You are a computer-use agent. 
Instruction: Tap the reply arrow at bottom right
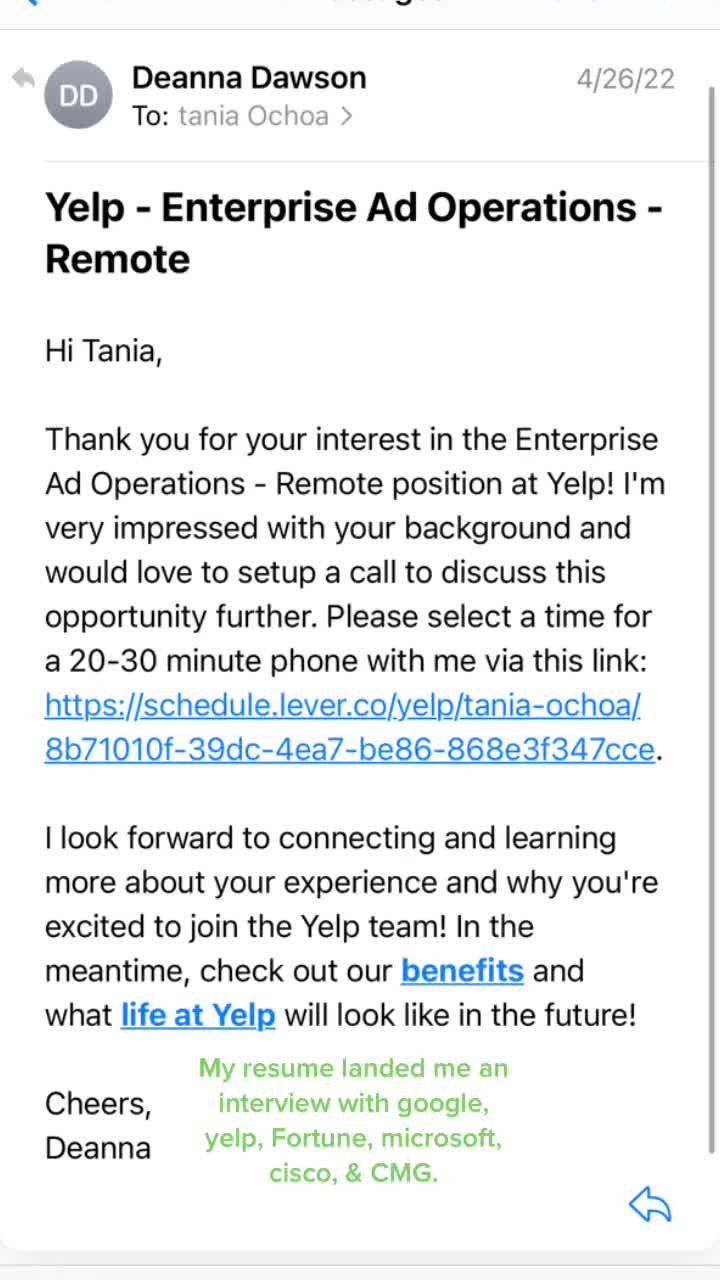pyautogui.click(x=650, y=1205)
